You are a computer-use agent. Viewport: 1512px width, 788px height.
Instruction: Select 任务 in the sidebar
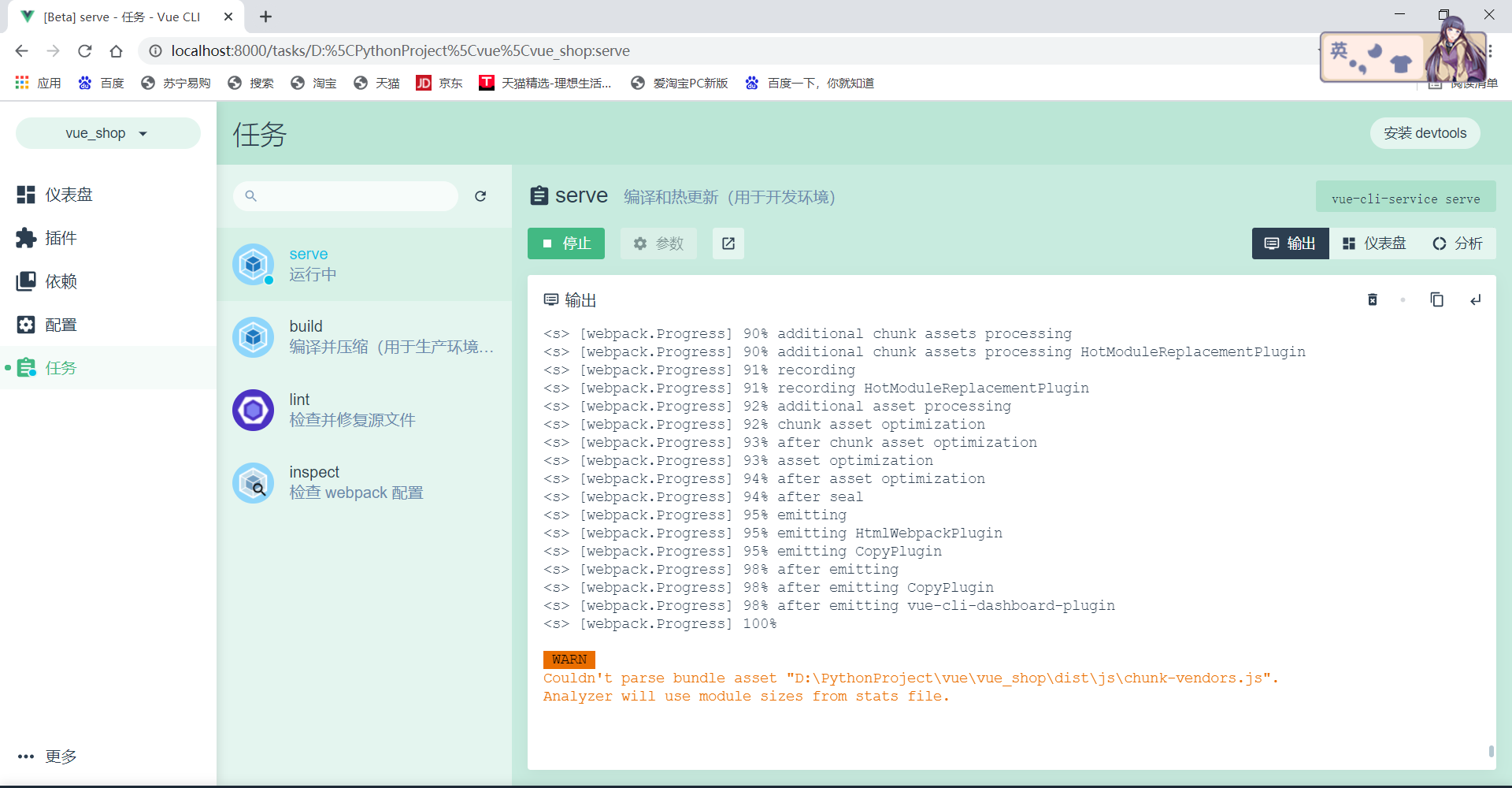tap(108, 368)
